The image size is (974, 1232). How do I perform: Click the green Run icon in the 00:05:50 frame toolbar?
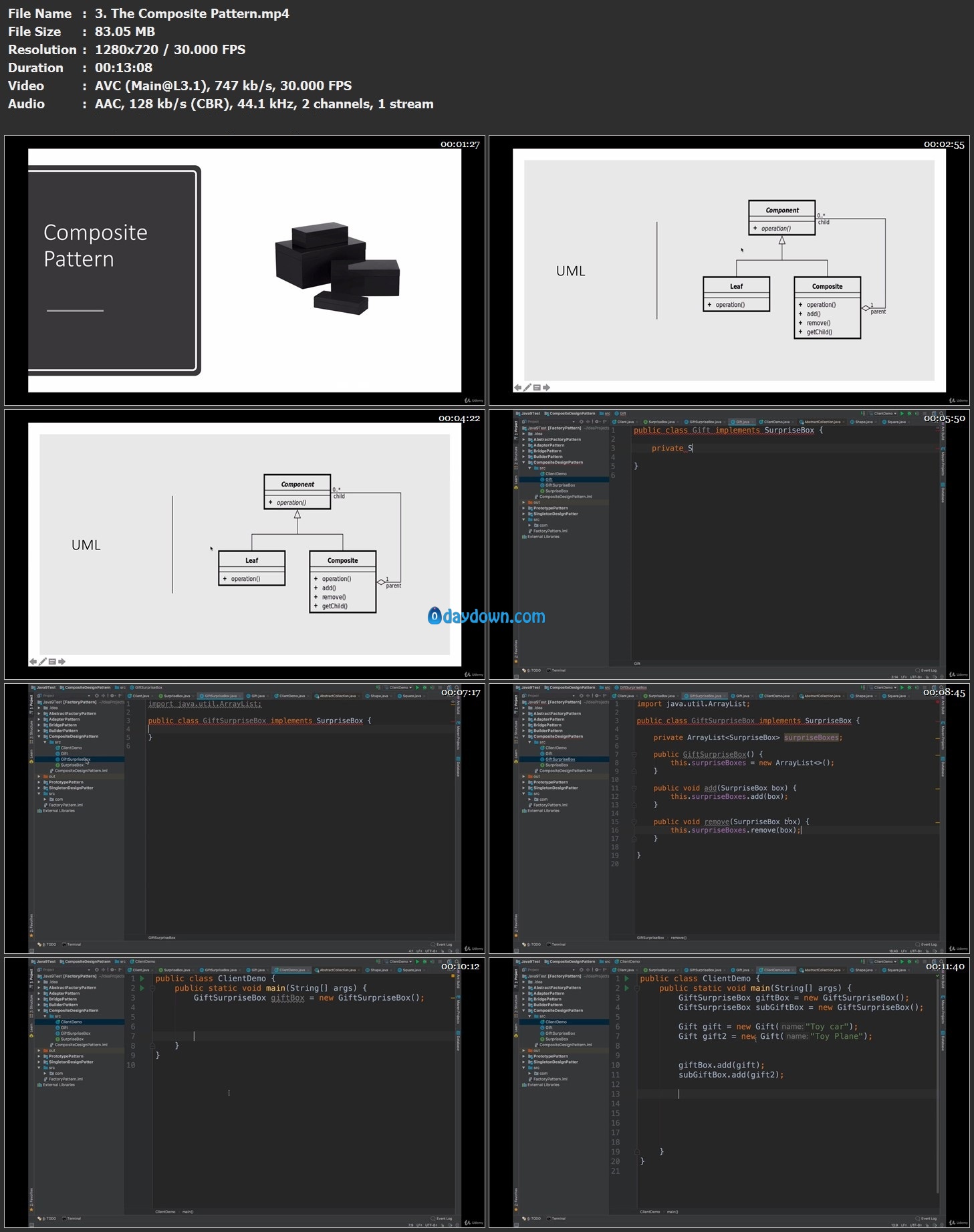pyautogui.click(x=902, y=413)
